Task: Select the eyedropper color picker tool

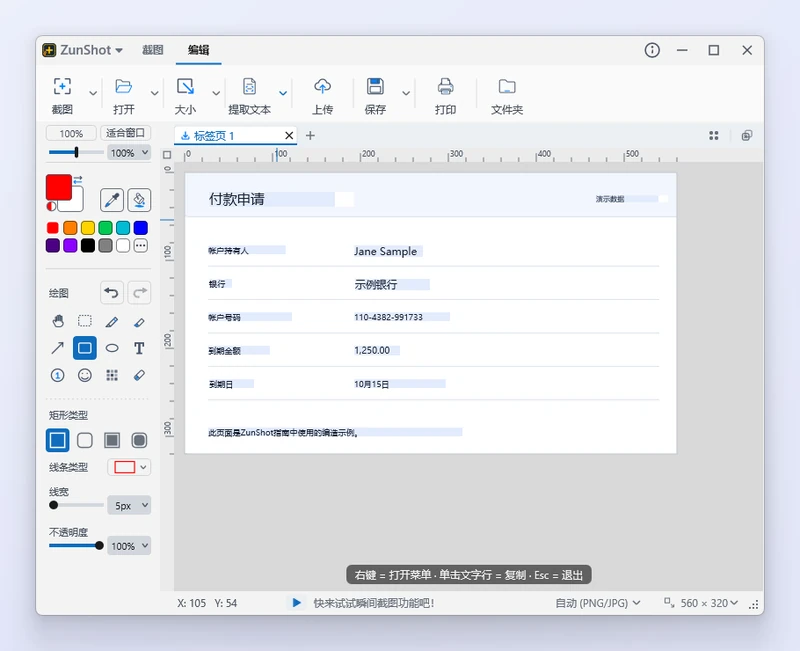Action: (112, 200)
